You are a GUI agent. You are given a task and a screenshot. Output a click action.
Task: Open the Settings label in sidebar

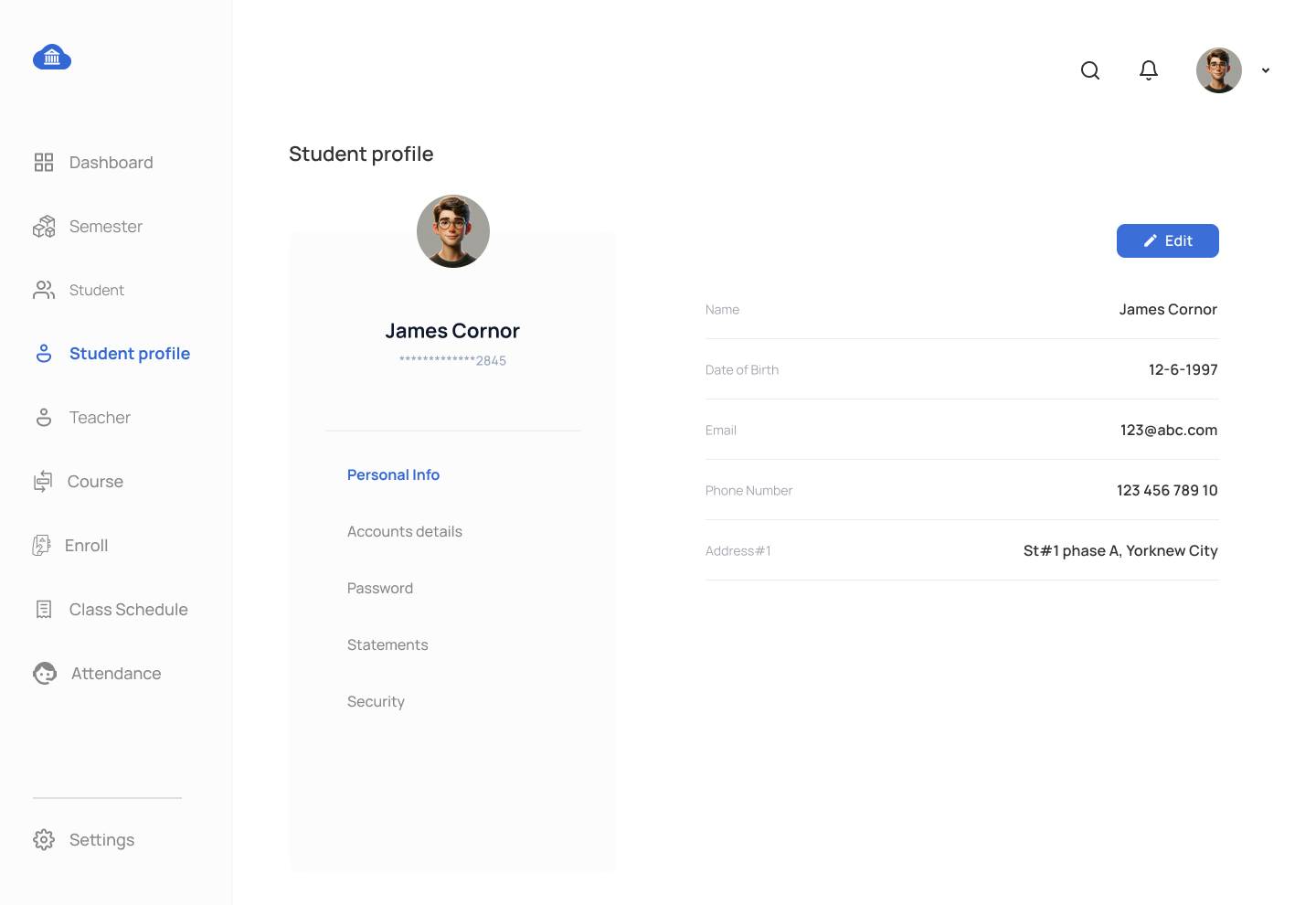pos(101,840)
